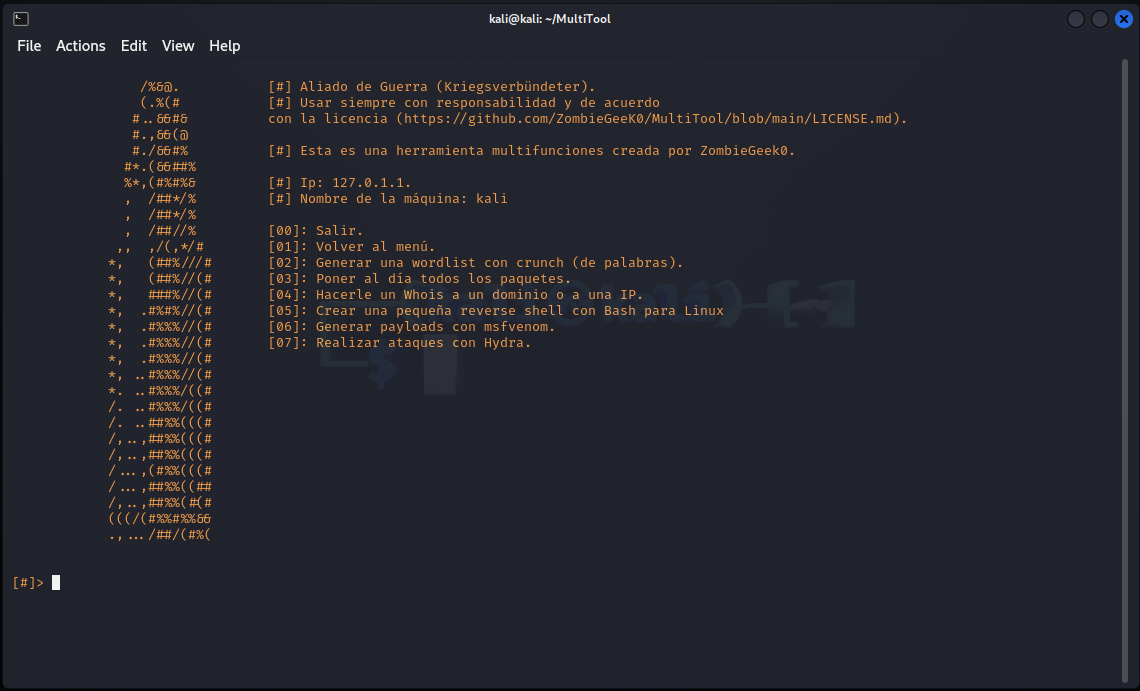Click the '[01]: Volver al menú.' line
Viewport: 1140px width, 691px height.
pos(352,247)
